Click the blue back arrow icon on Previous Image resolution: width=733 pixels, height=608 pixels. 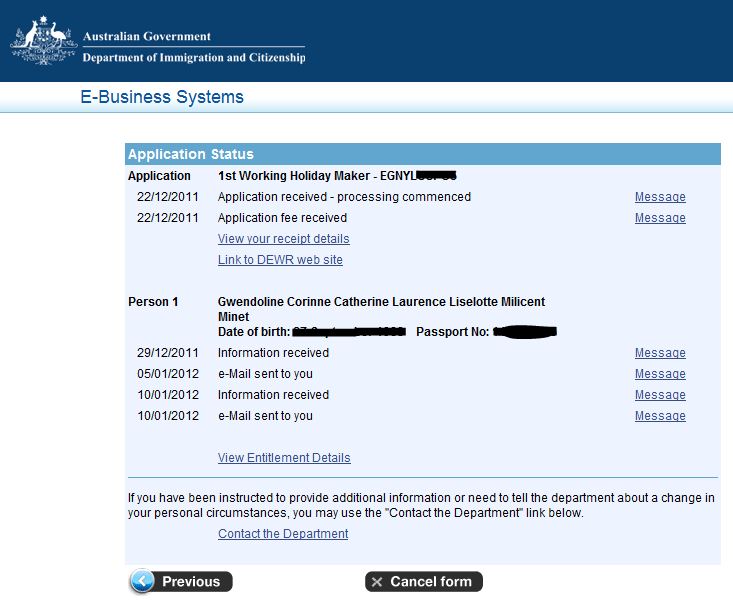pos(142,581)
